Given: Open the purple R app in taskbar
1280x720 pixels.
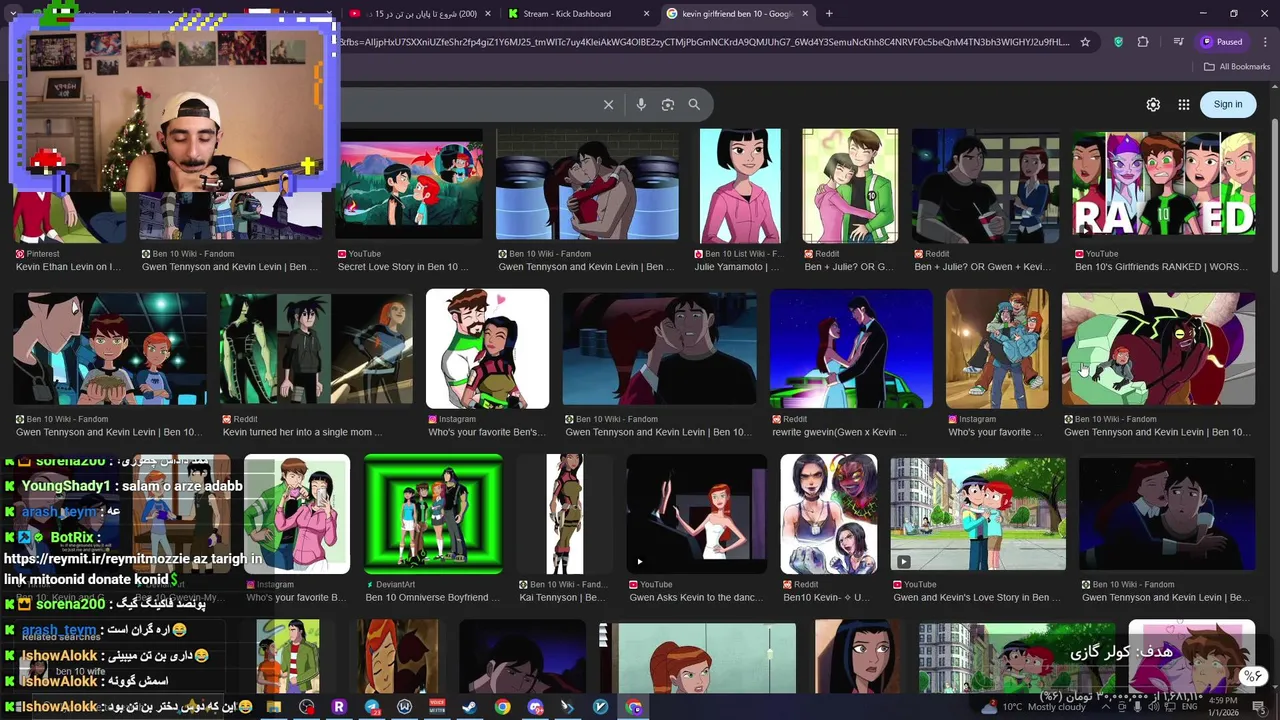Looking at the screenshot, I should click(x=339, y=707).
